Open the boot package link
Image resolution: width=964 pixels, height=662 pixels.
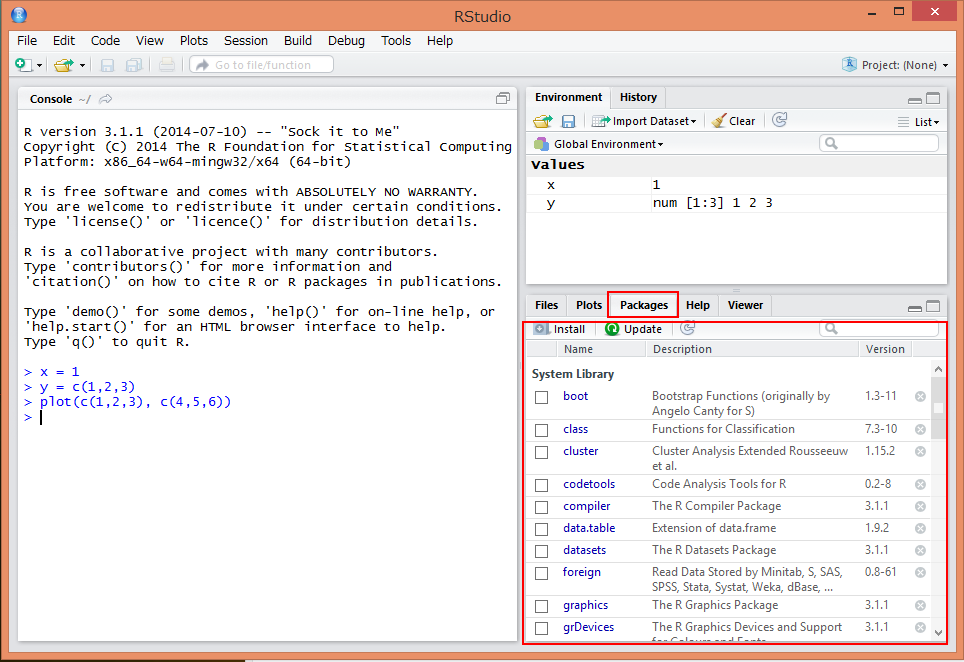575,396
